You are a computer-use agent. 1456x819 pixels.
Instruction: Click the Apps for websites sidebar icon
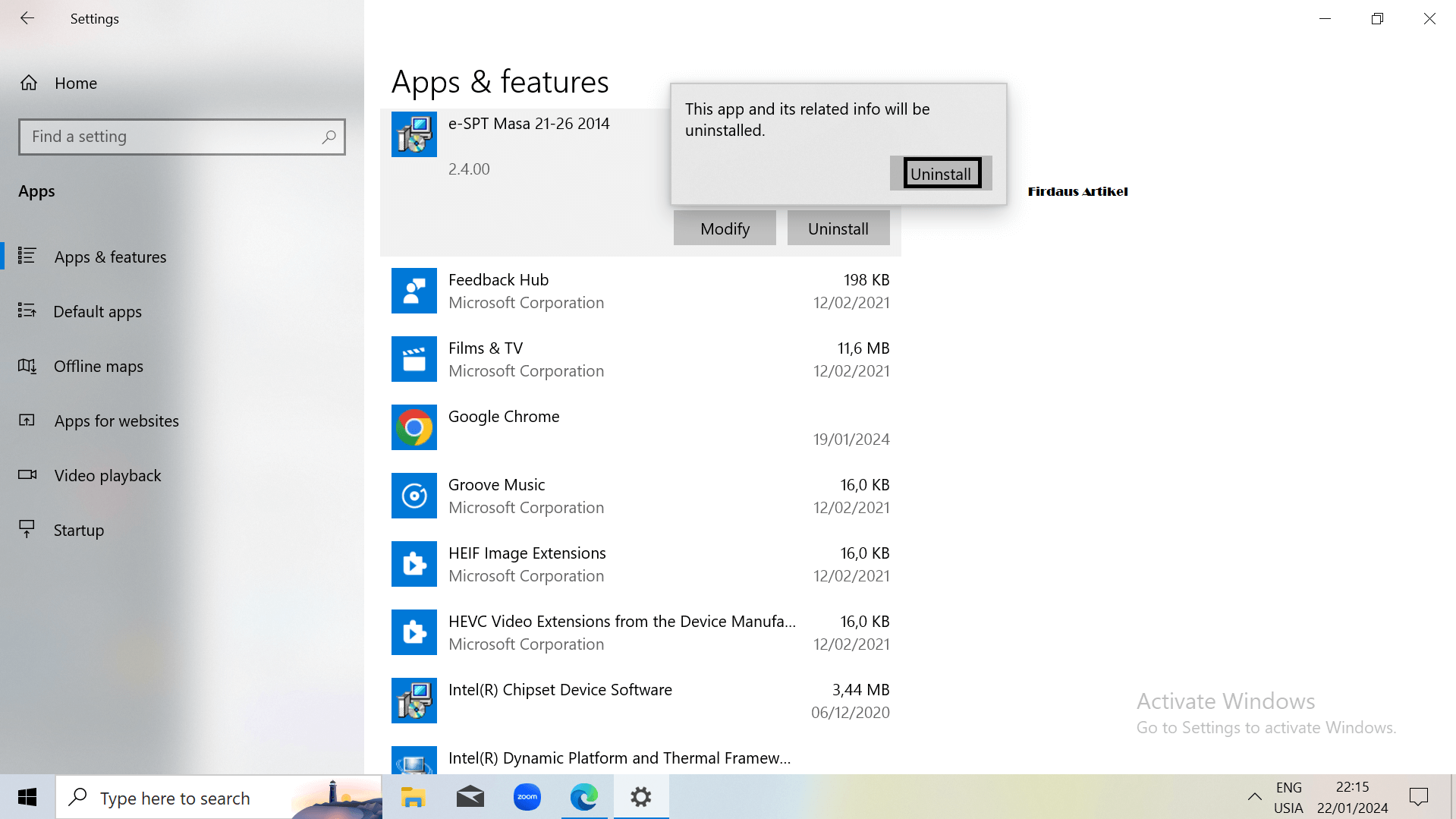tap(27, 420)
